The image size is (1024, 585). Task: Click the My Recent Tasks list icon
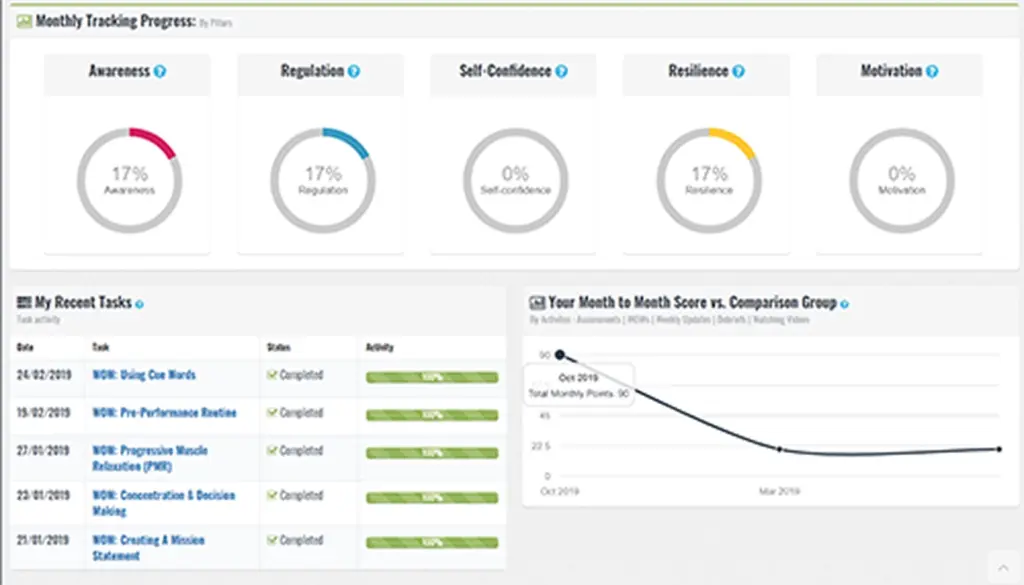[x=26, y=303]
